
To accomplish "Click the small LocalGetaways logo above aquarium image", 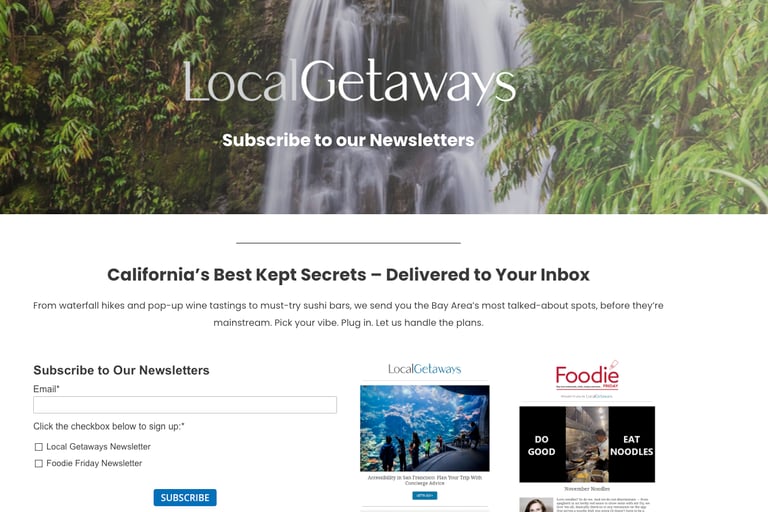I will click(x=425, y=369).
